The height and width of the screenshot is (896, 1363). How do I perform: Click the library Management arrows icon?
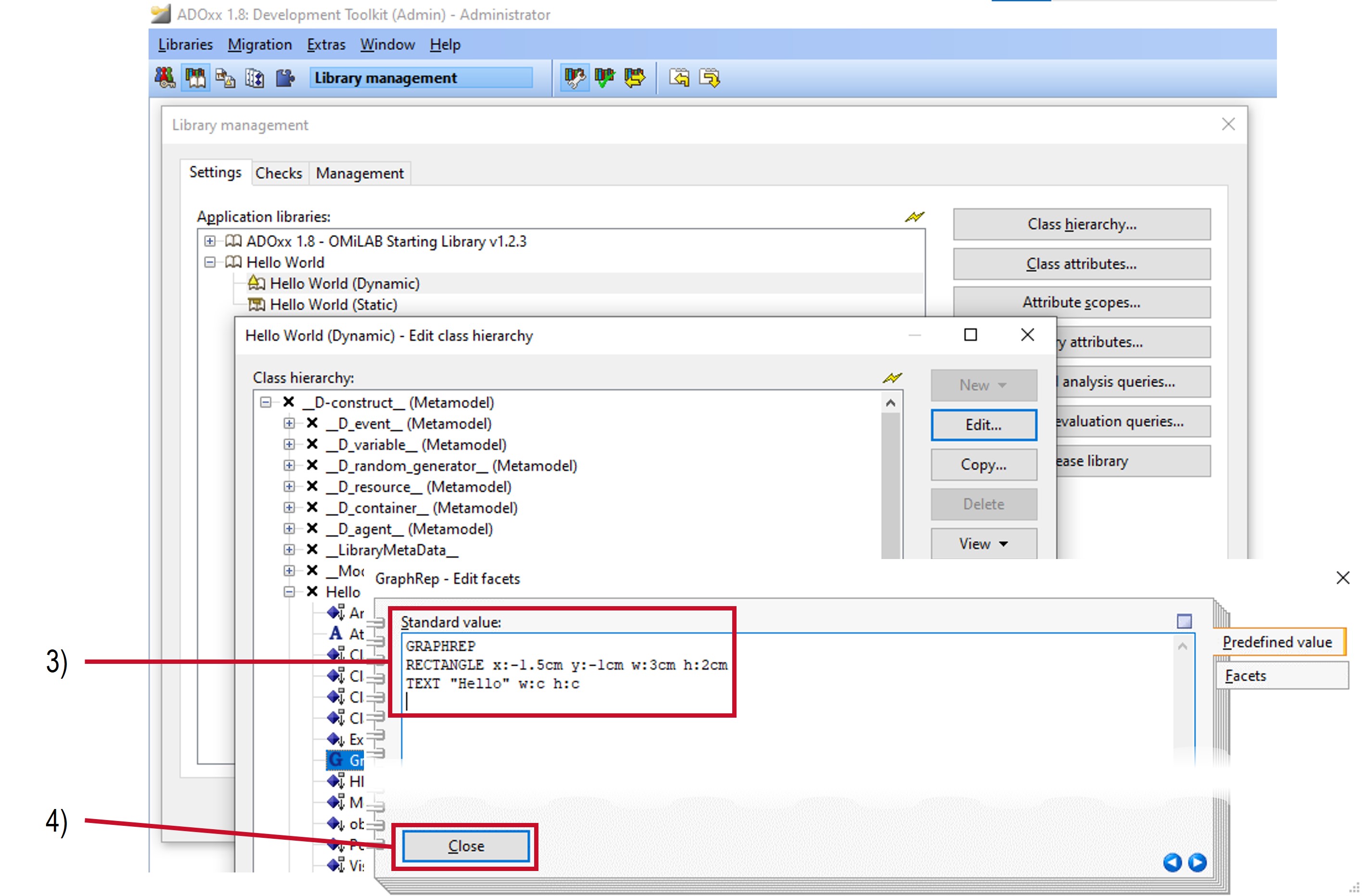(x=635, y=78)
